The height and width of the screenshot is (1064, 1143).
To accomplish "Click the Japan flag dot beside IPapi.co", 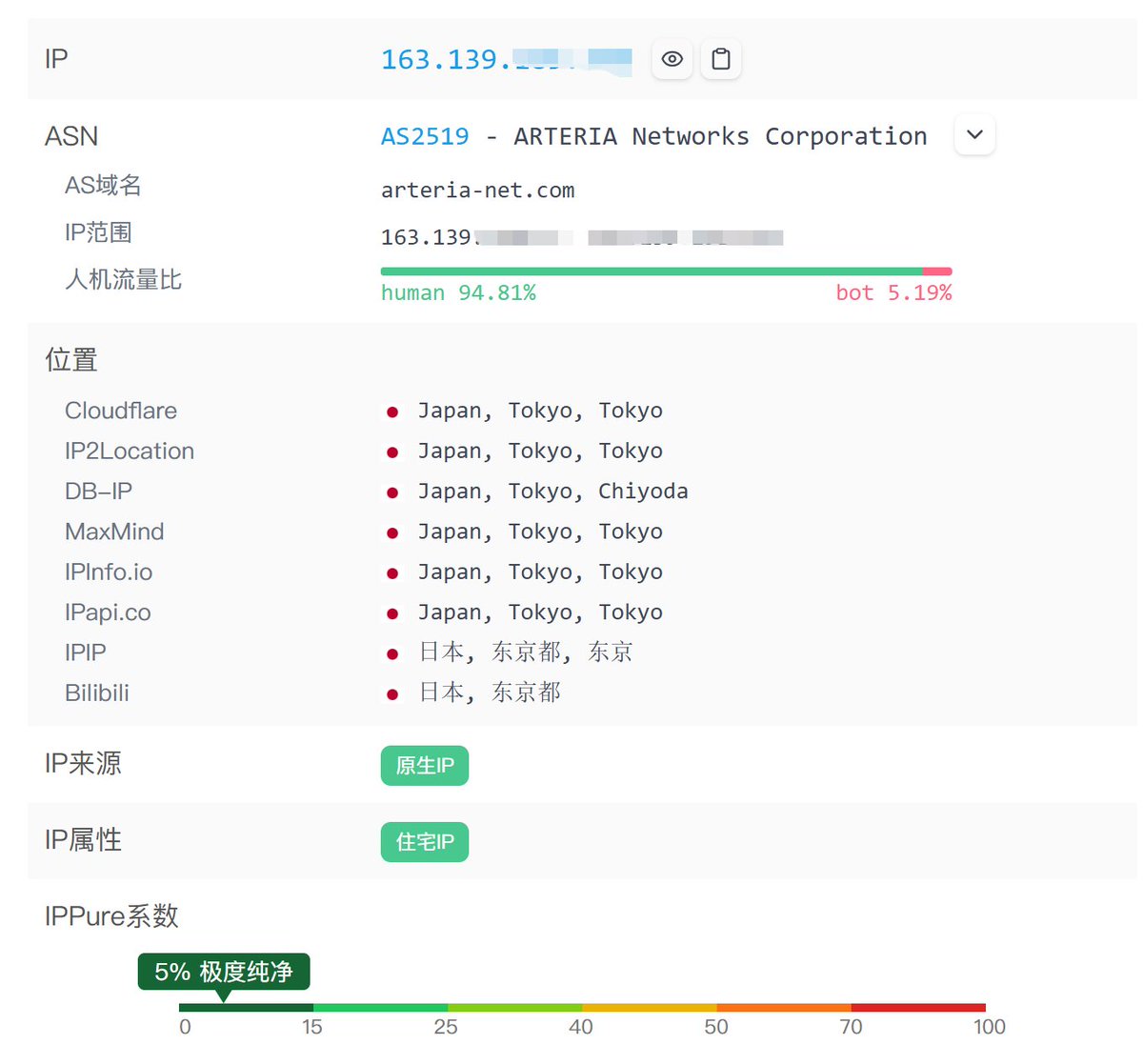I will 391,613.
